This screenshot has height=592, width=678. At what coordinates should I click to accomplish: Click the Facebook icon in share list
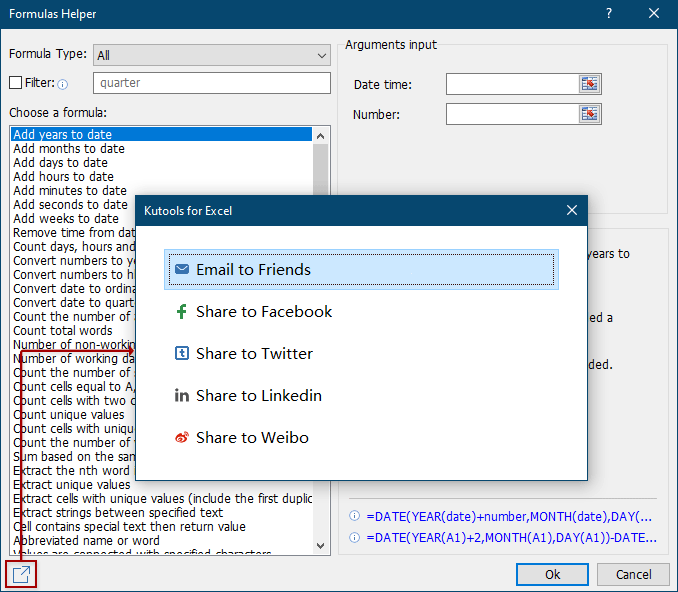pos(181,312)
